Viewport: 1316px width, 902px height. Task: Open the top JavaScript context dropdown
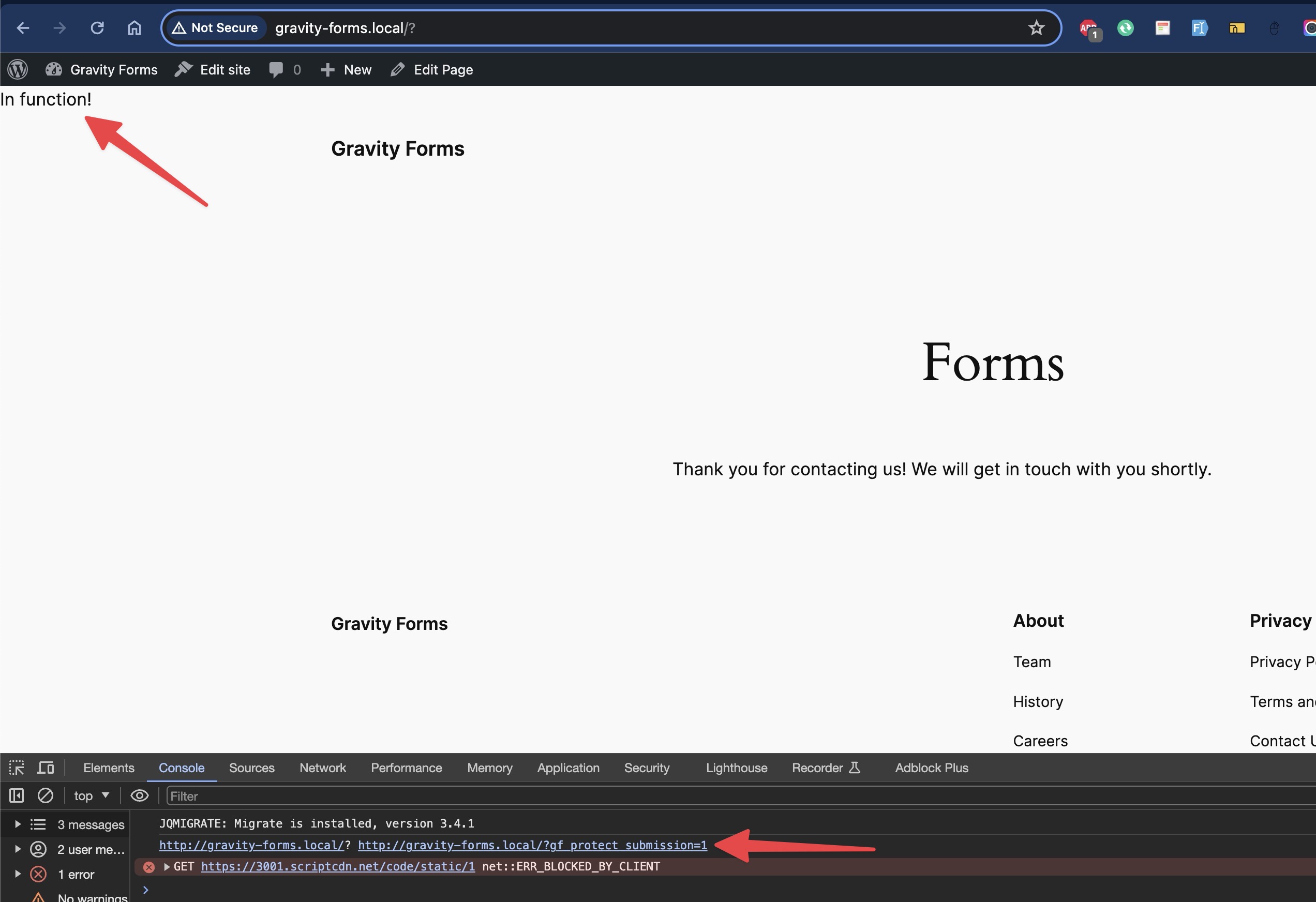[x=91, y=795]
